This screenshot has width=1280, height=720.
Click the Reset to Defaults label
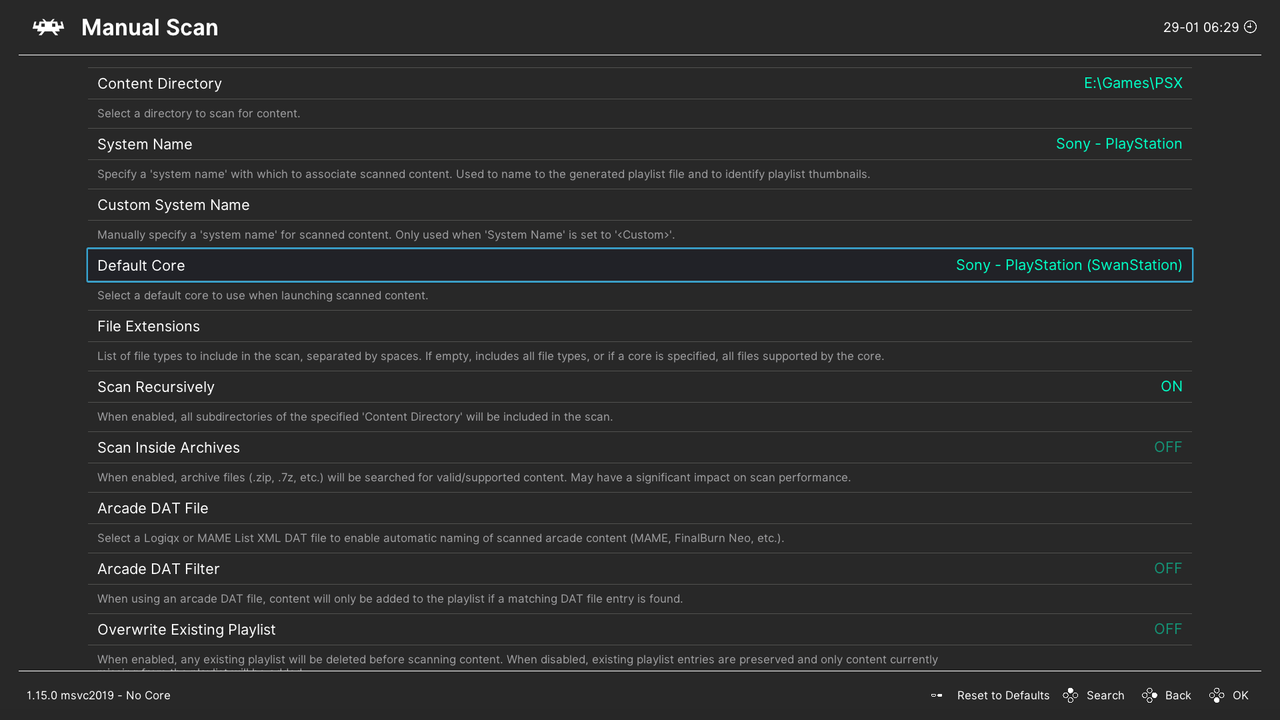click(1003, 695)
